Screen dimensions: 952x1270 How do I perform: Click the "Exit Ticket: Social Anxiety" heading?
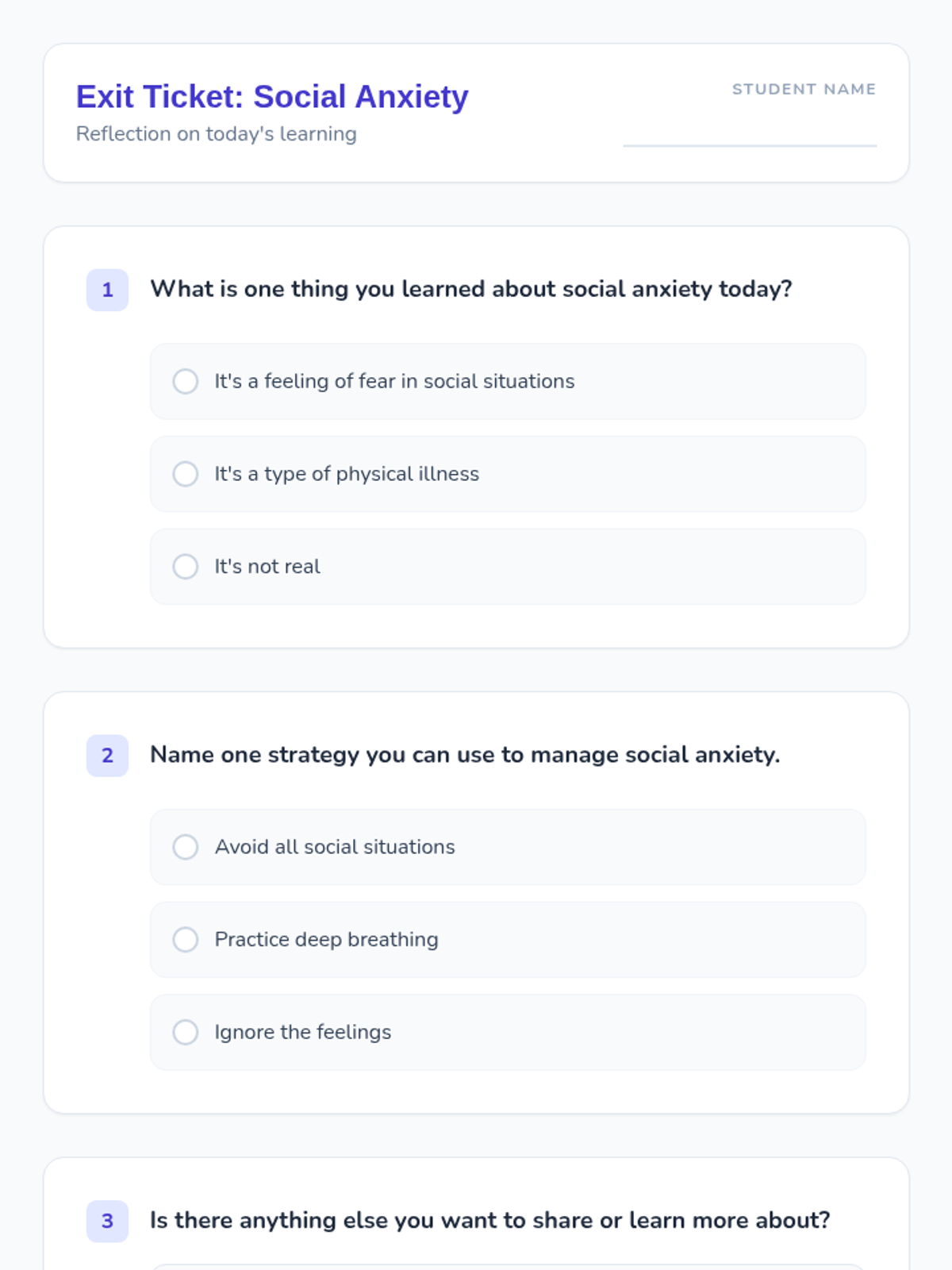coord(272,97)
